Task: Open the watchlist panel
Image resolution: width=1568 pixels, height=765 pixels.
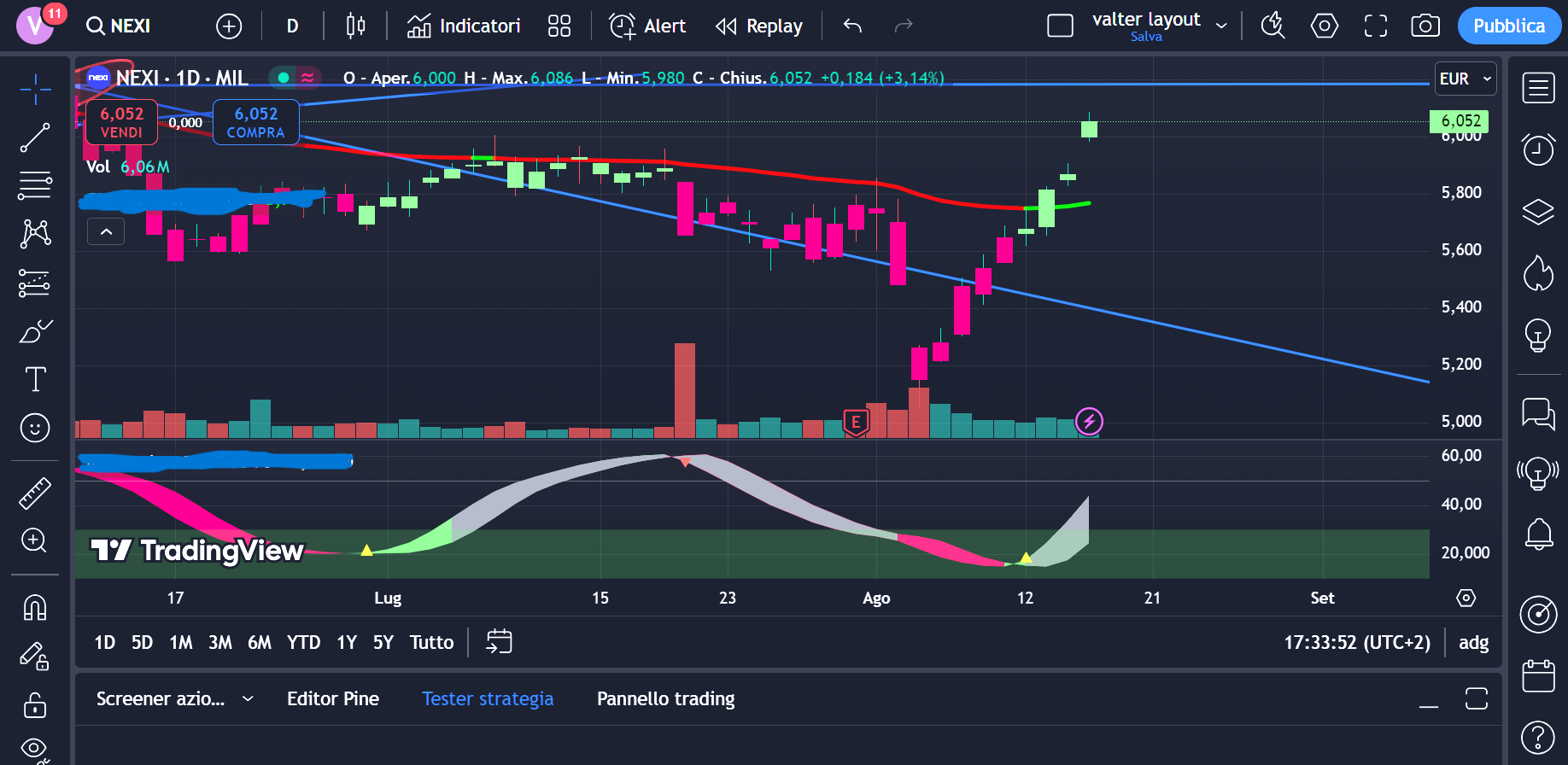Action: (x=1538, y=88)
